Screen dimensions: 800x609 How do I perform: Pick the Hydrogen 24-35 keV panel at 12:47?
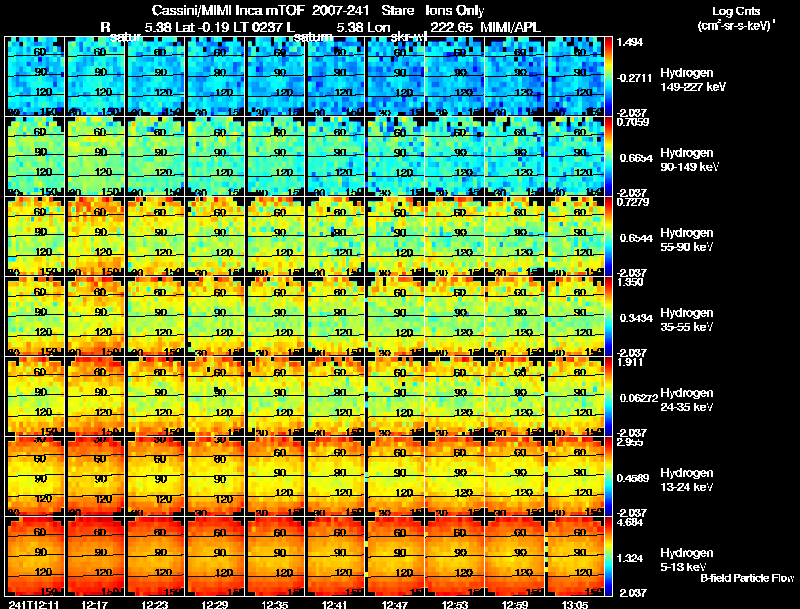point(395,396)
